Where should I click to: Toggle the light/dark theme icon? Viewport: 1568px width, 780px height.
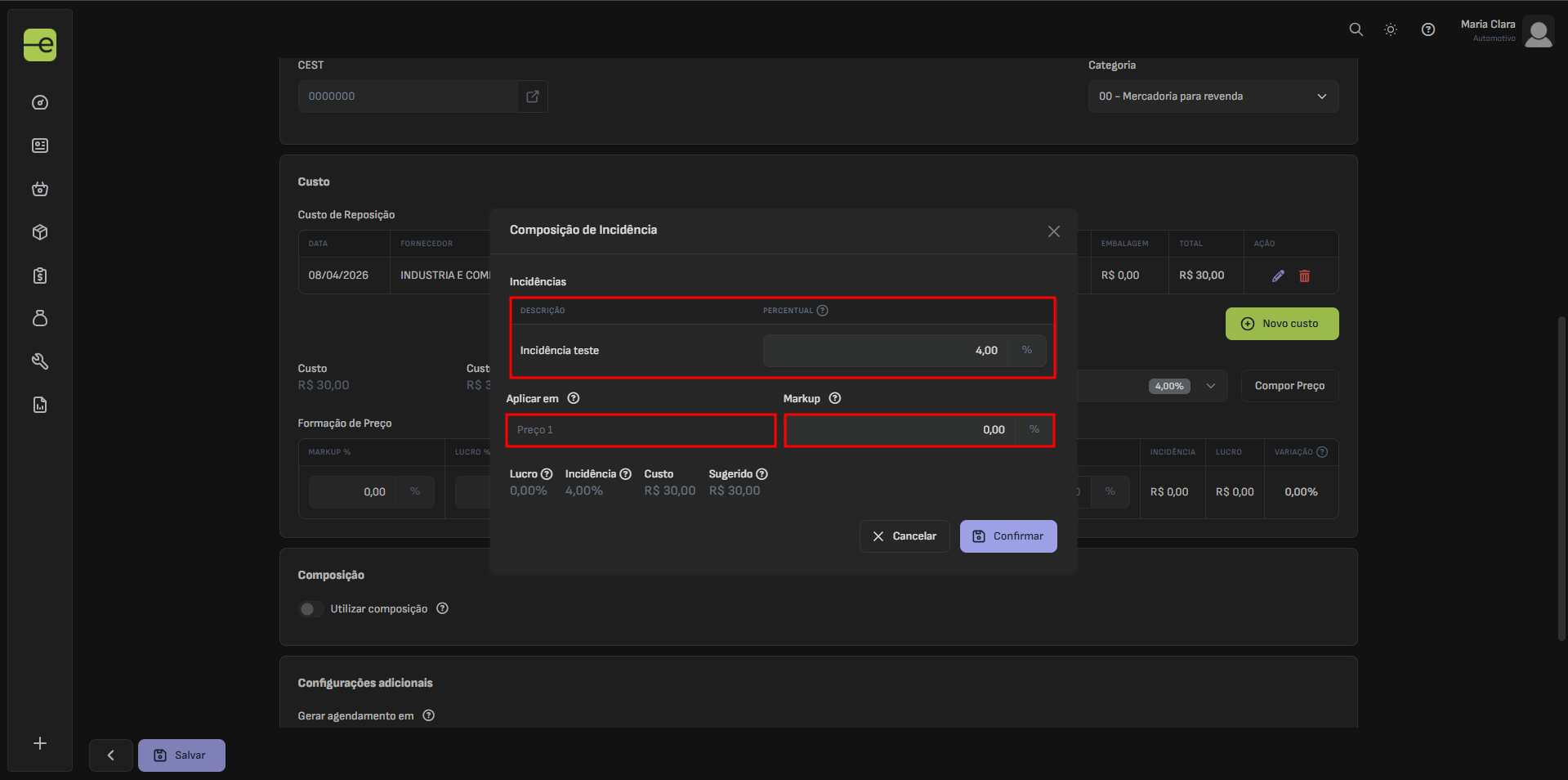(1390, 30)
